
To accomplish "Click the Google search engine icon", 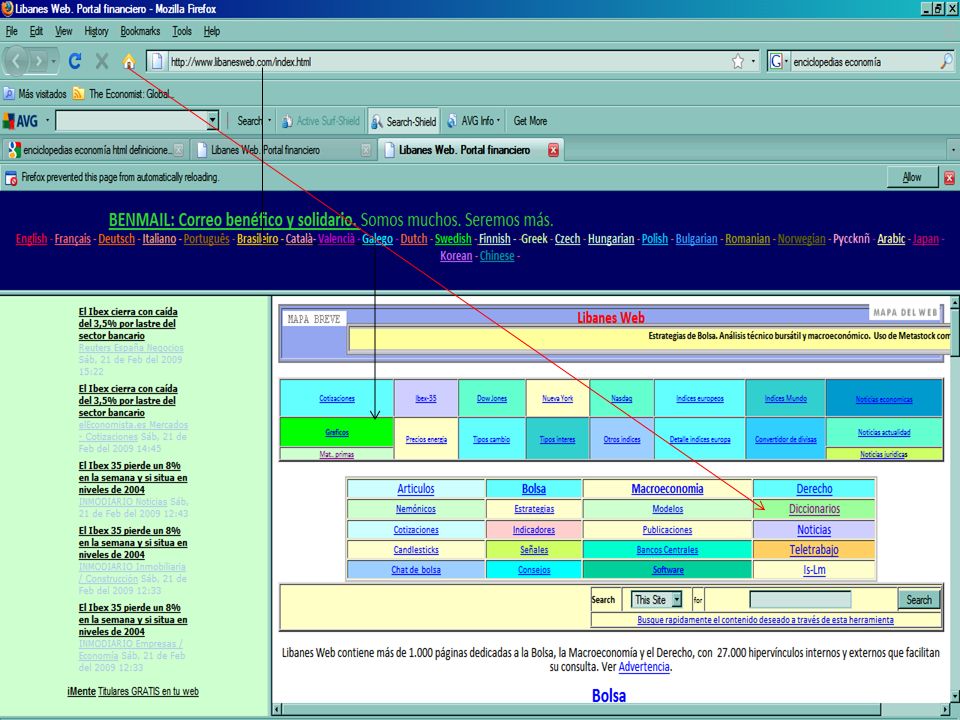I will point(776,61).
